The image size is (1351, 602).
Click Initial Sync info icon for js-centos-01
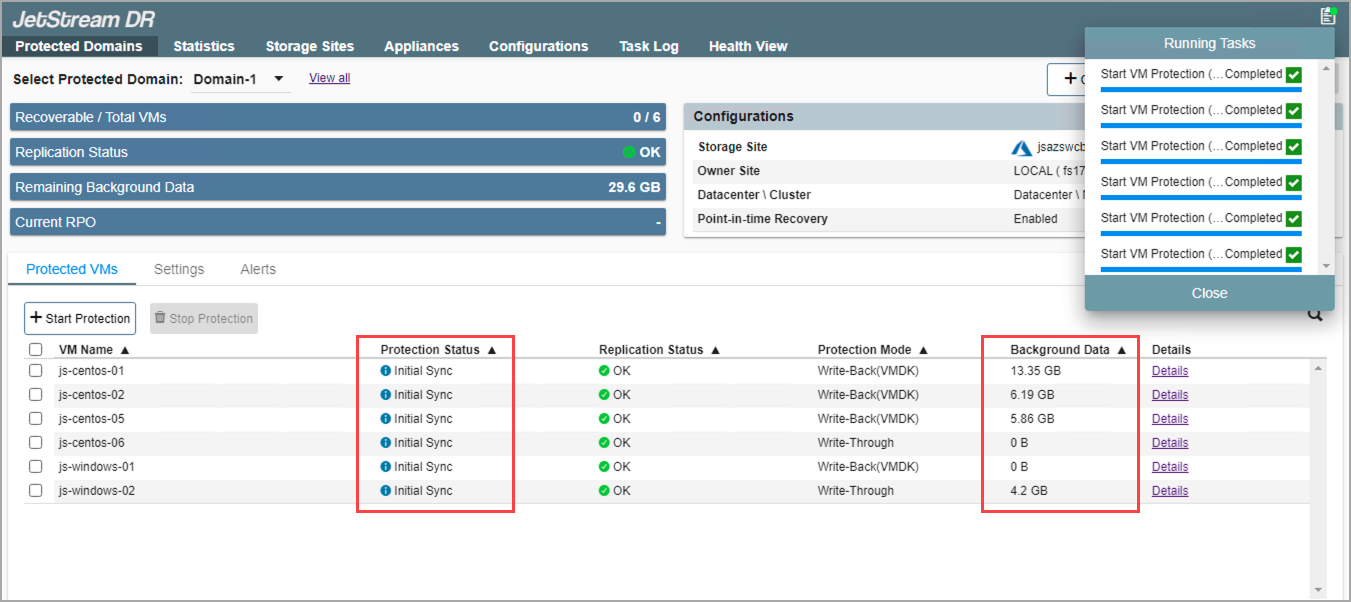tap(386, 371)
